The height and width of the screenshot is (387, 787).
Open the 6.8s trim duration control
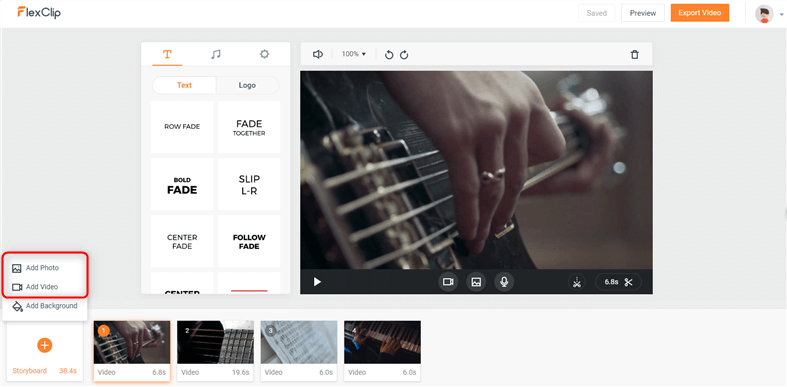pyautogui.click(x=618, y=282)
